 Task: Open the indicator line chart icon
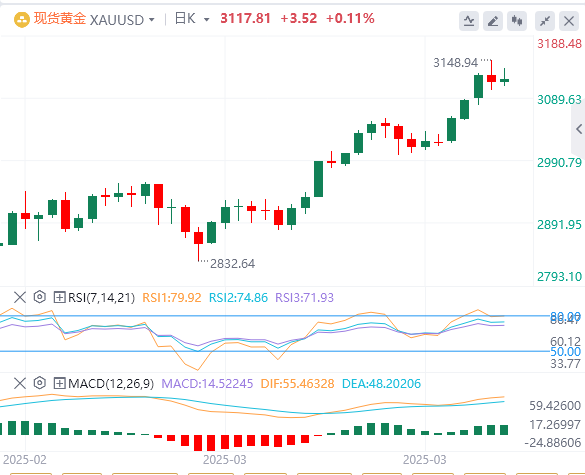[469, 21]
